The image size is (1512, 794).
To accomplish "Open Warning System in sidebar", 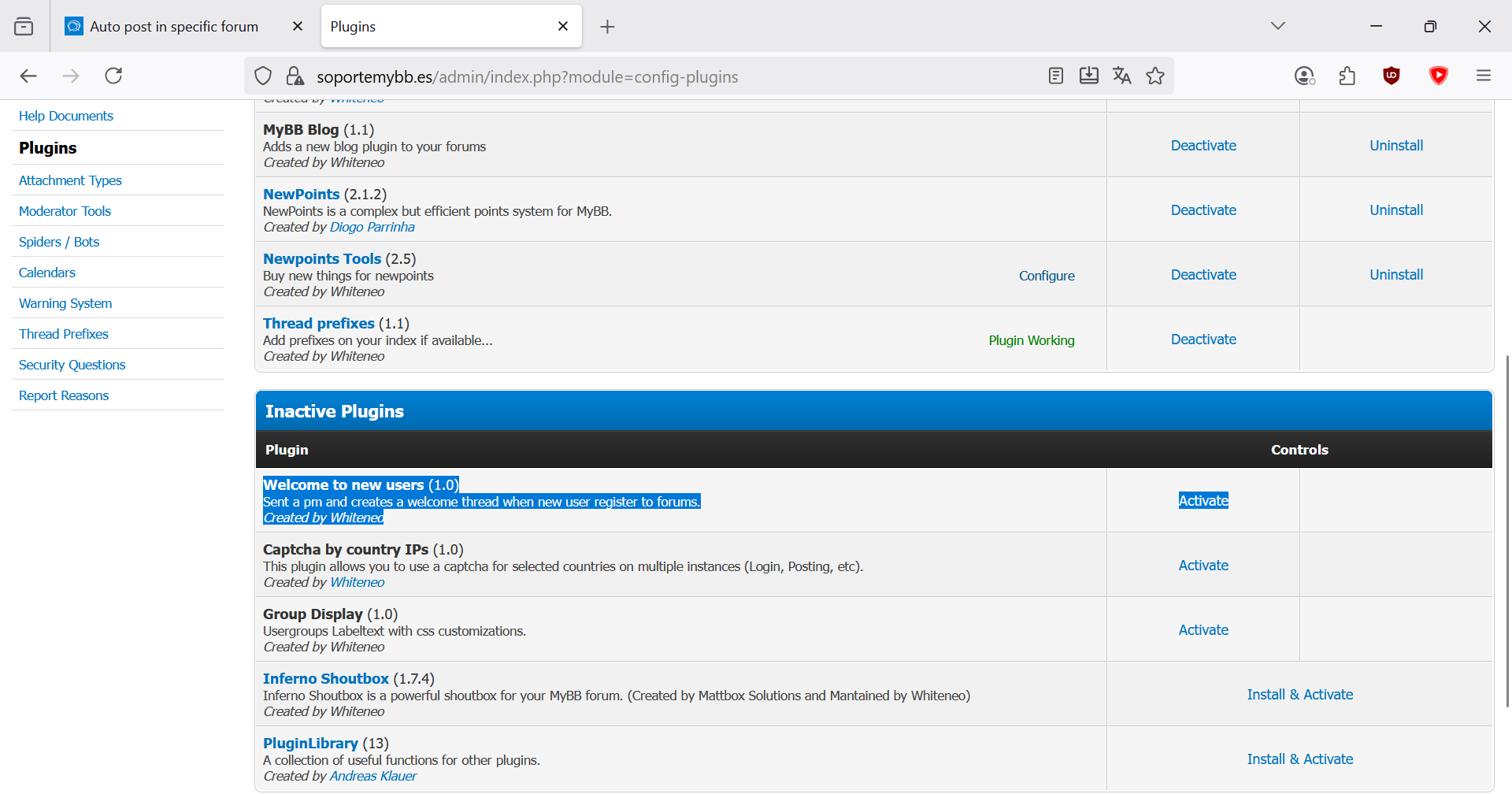I will [65, 303].
